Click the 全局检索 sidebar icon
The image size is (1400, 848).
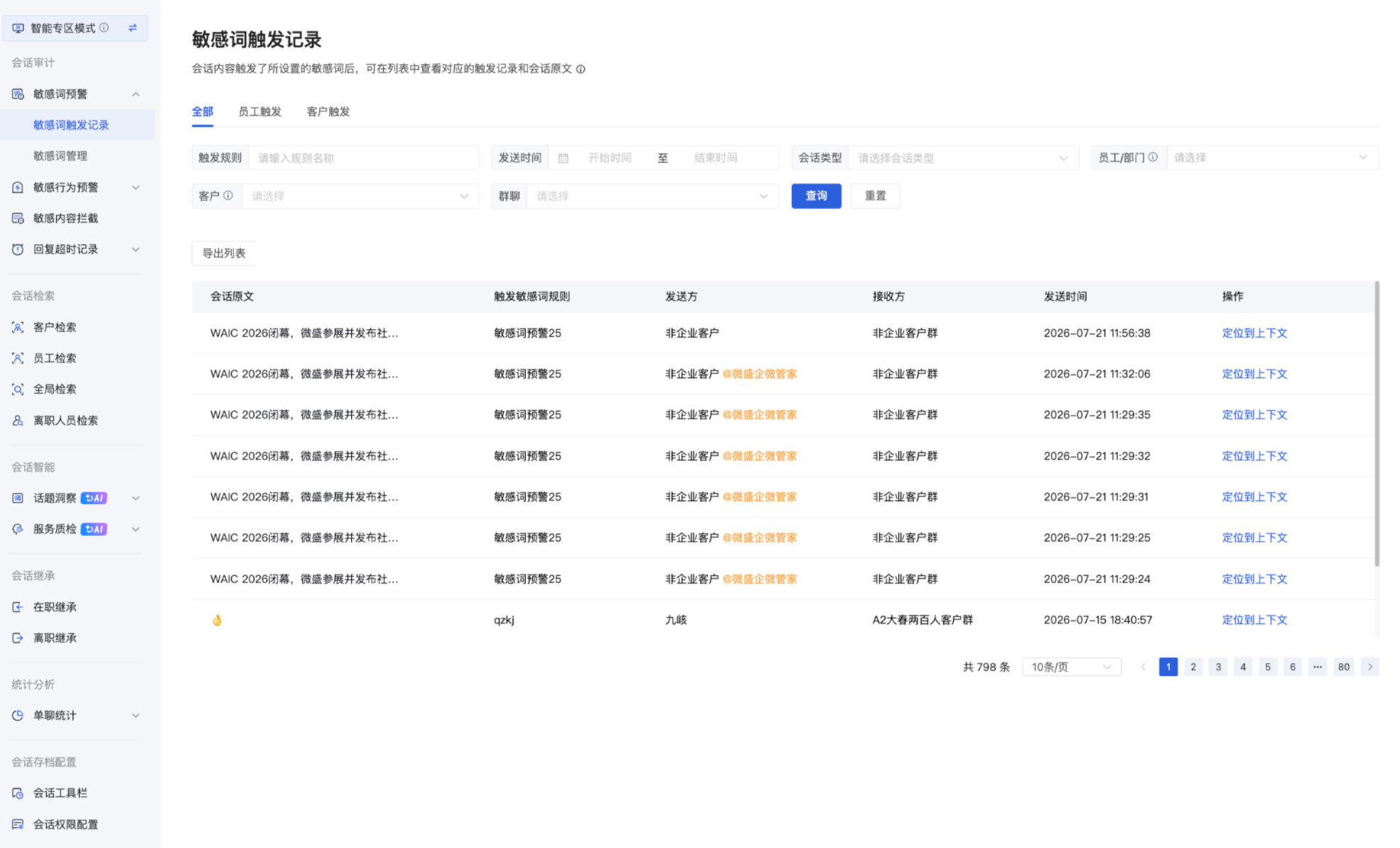click(x=18, y=389)
